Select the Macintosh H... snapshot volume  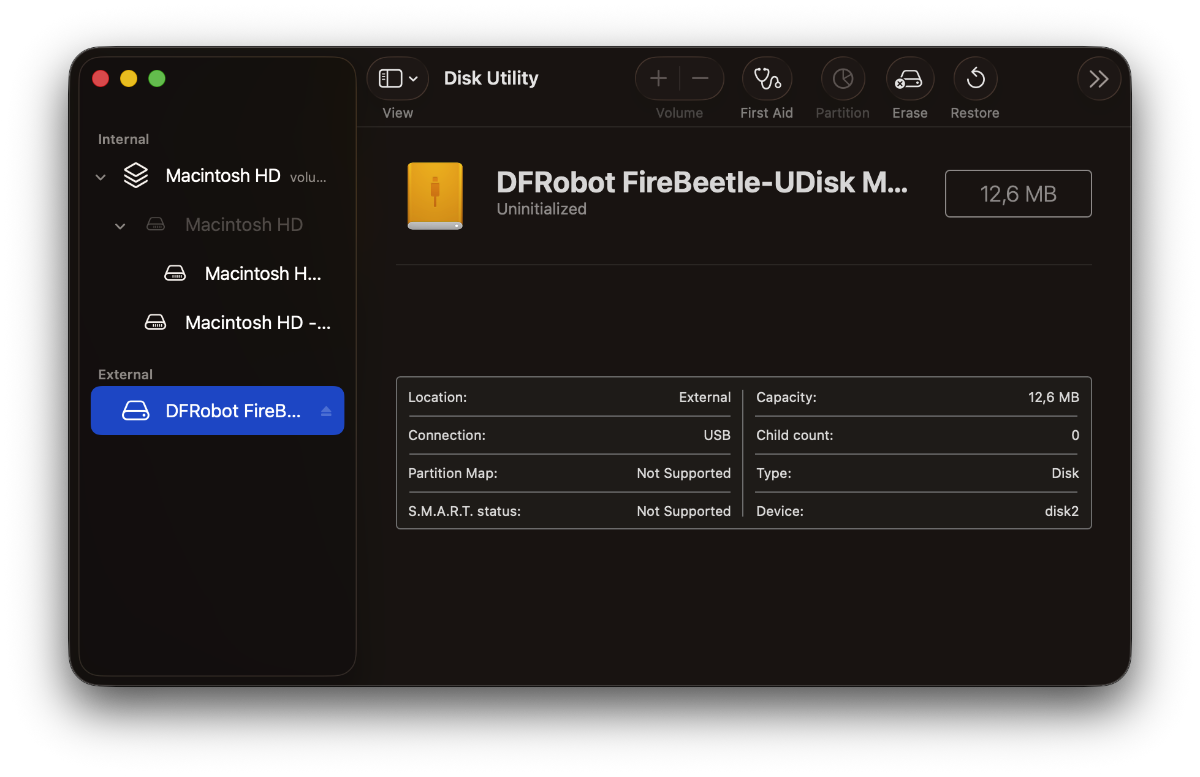[217, 273]
